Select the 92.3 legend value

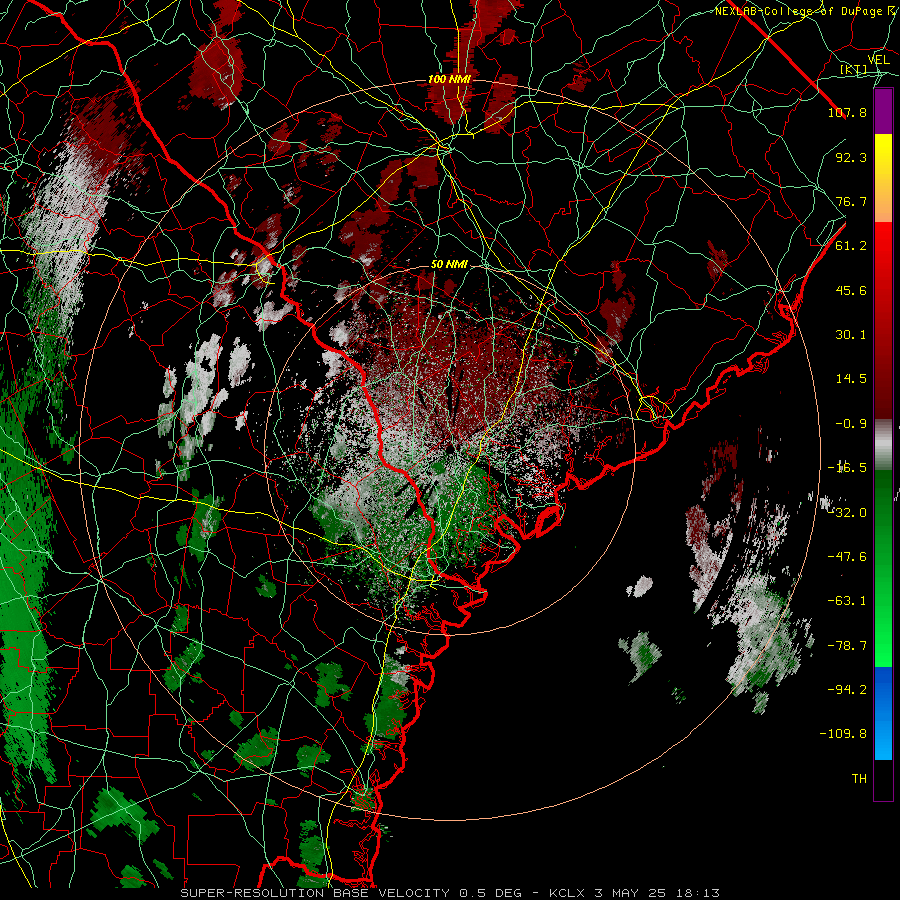[x=851, y=157]
